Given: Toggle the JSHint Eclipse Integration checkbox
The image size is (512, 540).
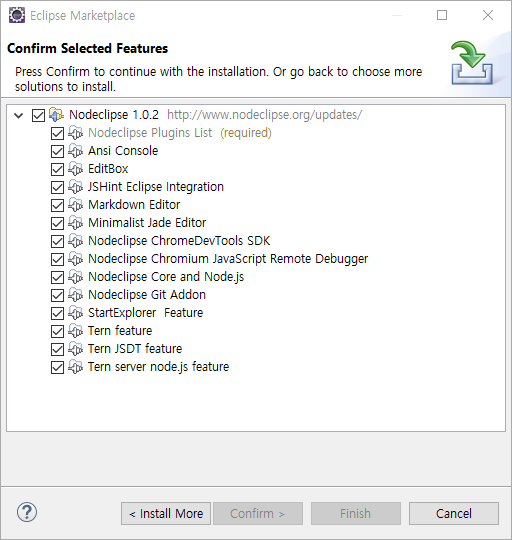Looking at the screenshot, I should coord(57,187).
